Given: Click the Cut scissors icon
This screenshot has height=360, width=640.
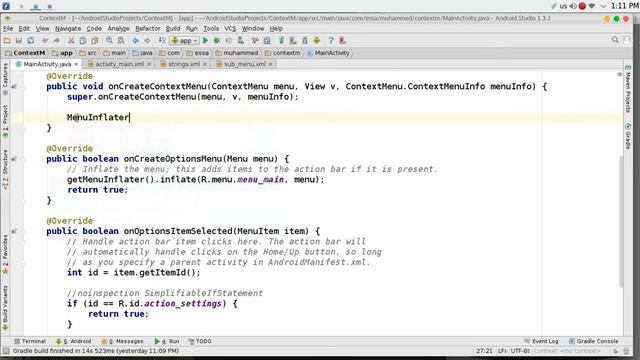Looking at the screenshot, I should 71,40.
